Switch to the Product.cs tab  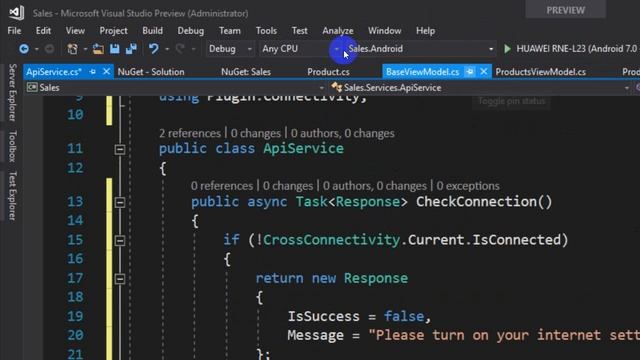328,72
